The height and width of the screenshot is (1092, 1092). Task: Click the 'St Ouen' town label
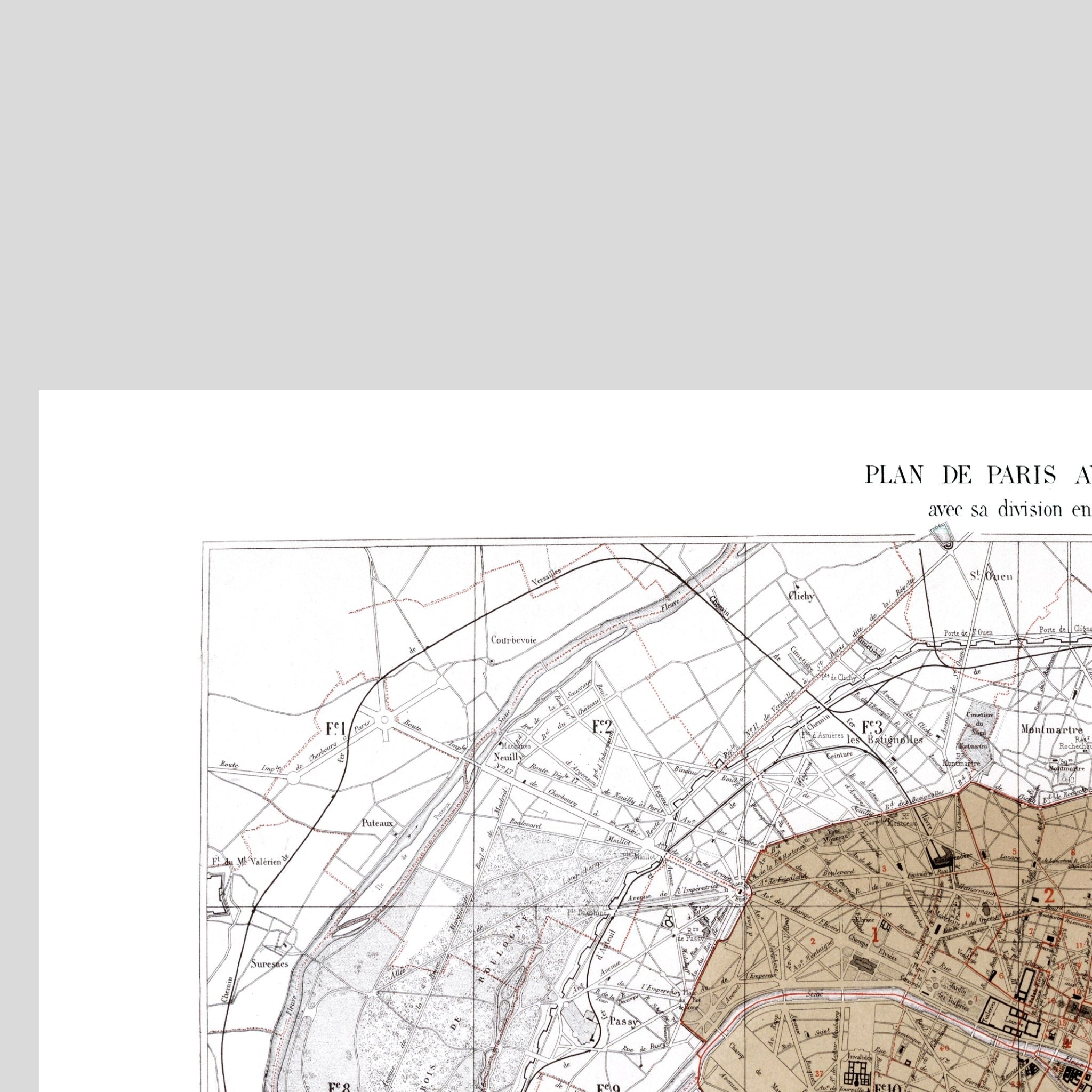991,576
